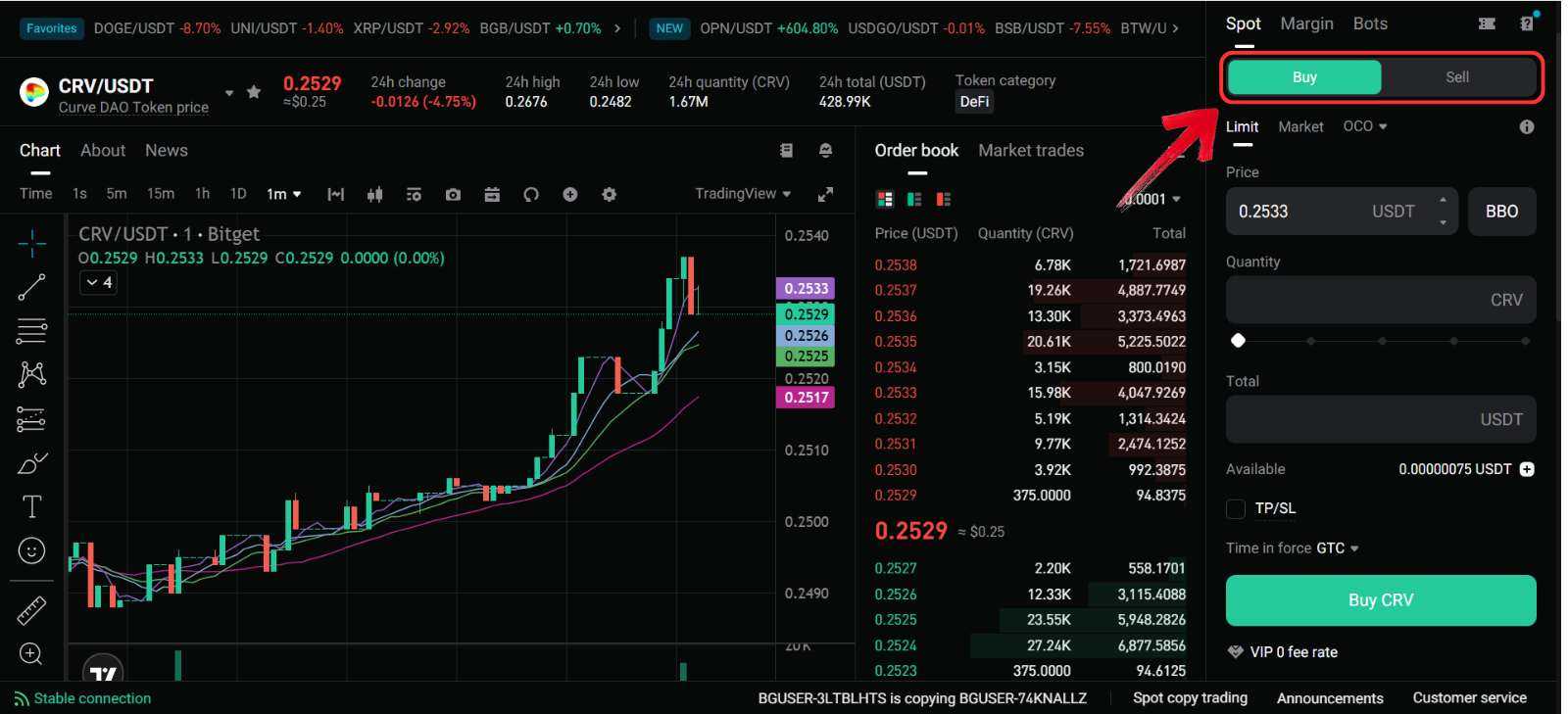This screenshot has height=714, width=1568.
Task: Show only buy orders in order book
Action: [914, 199]
